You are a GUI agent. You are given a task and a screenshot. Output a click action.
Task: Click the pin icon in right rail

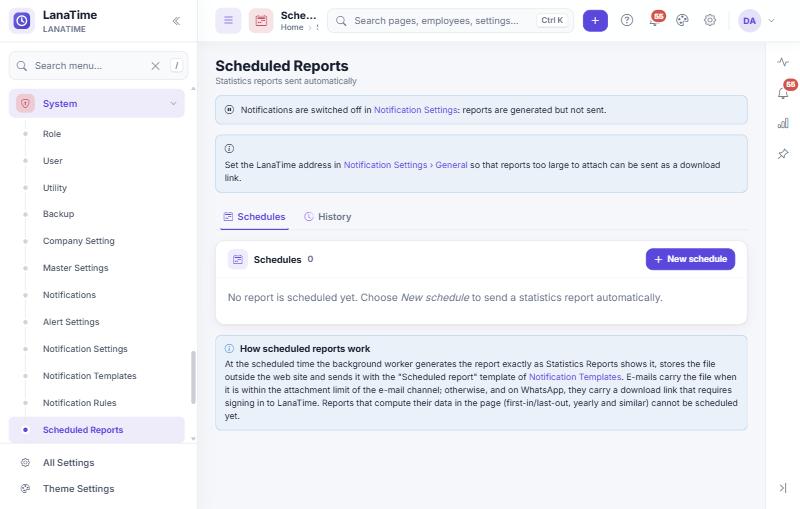coord(783,154)
